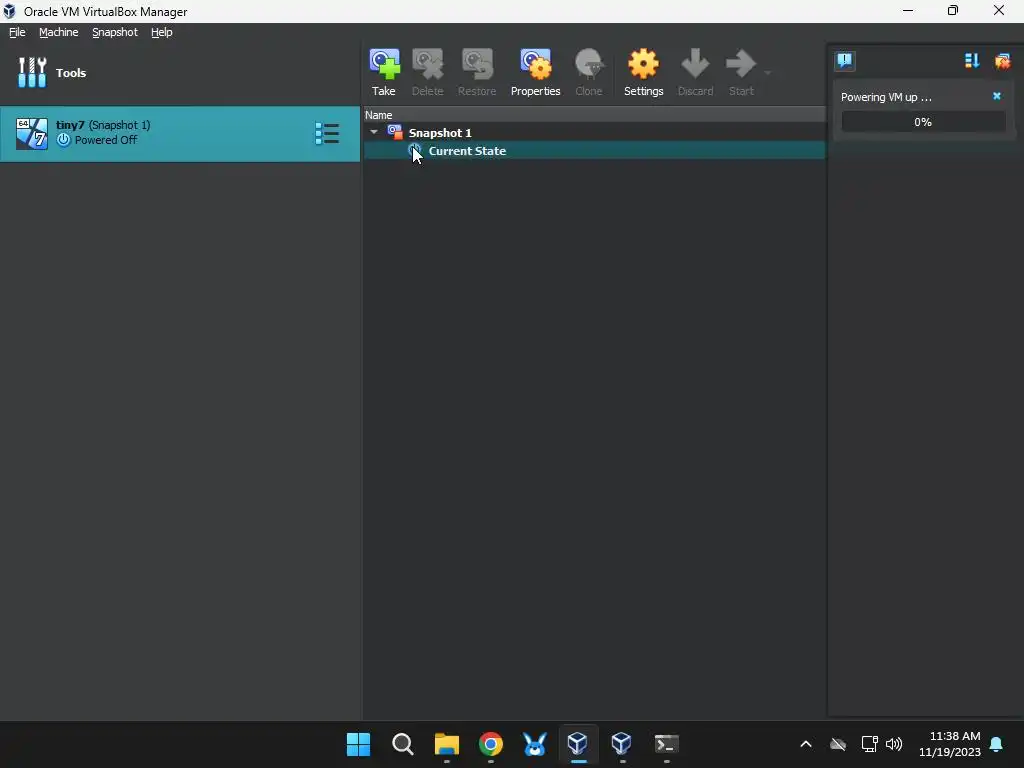Open the rabbit app on taskbar
The width and height of the screenshot is (1024, 768).
click(534, 744)
